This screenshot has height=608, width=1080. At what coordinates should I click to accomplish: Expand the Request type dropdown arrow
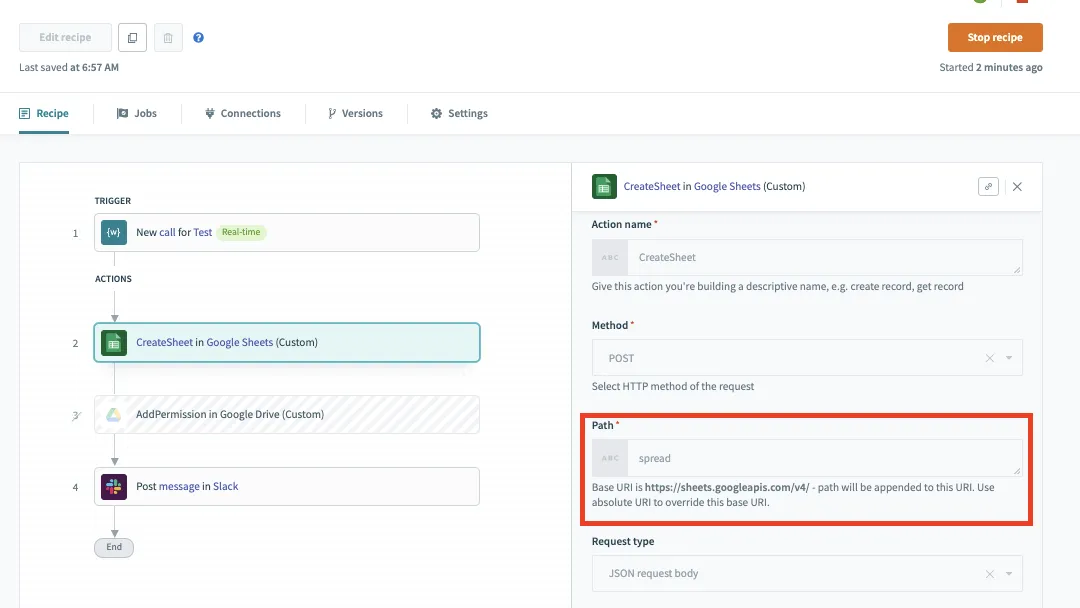point(1009,574)
